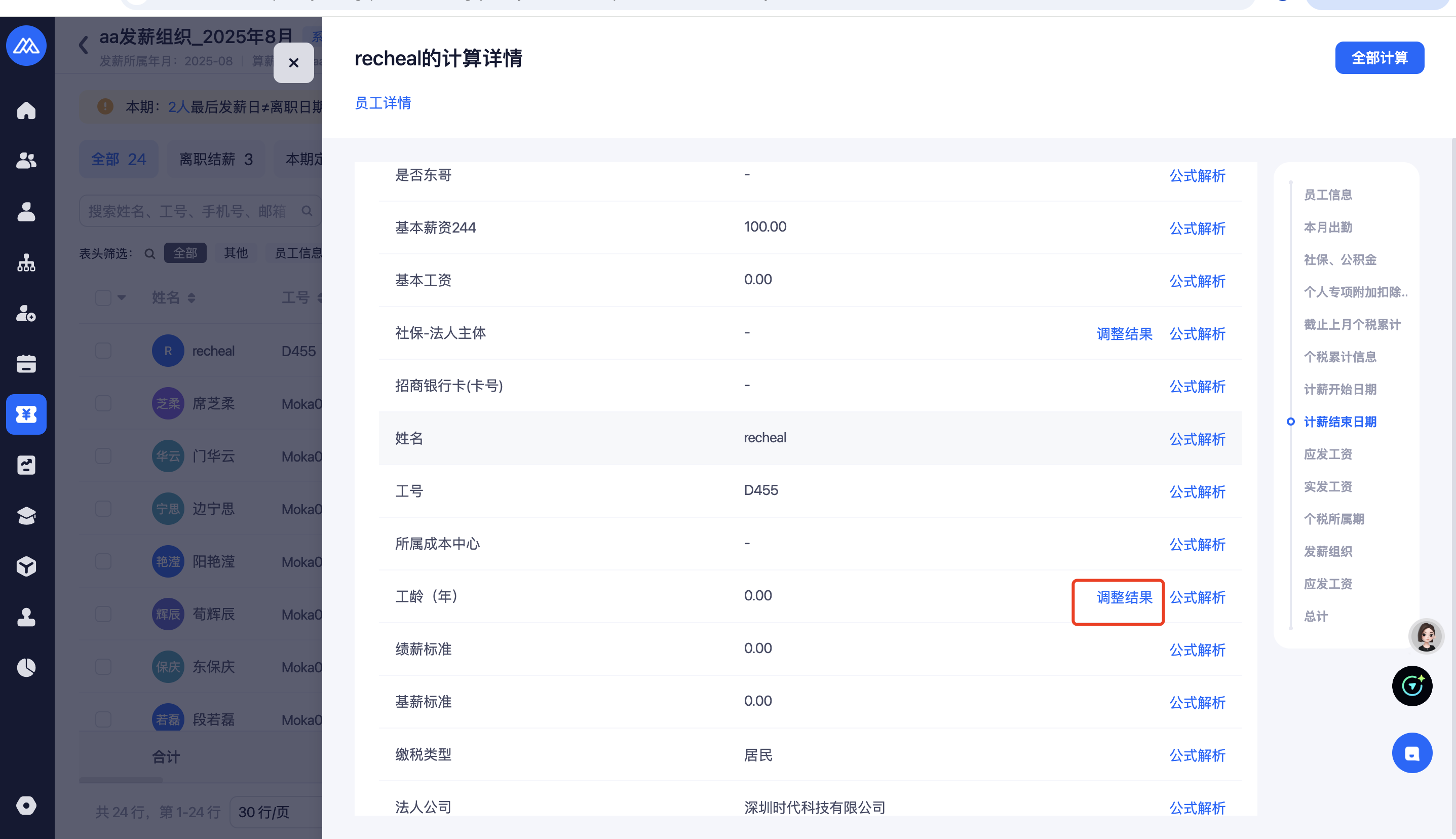This screenshot has width=1456, height=839.
Task: Click the calendar sidebar icon
Action: point(26,364)
